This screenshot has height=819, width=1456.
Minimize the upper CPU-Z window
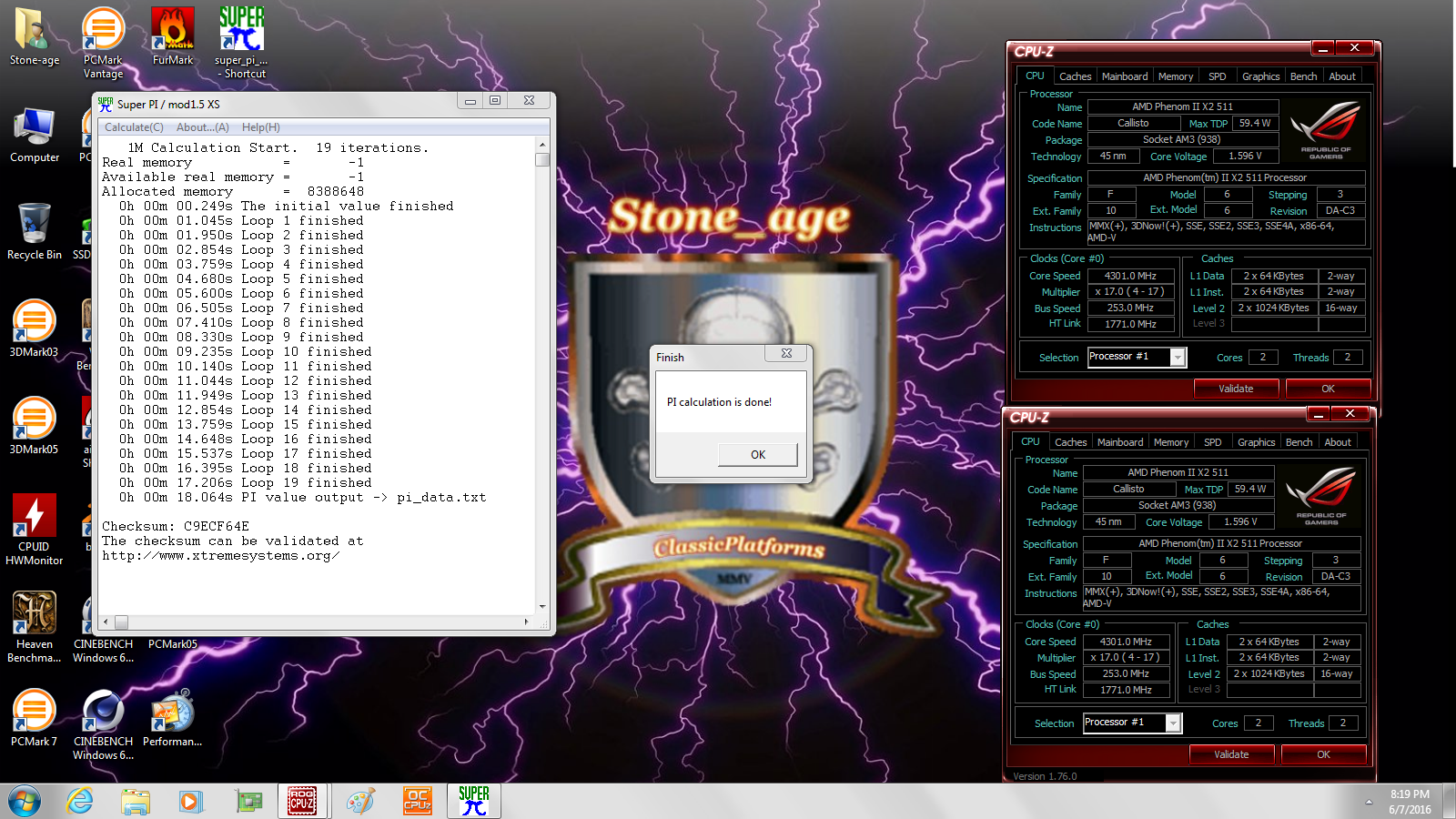click(x=1324, y=48)
